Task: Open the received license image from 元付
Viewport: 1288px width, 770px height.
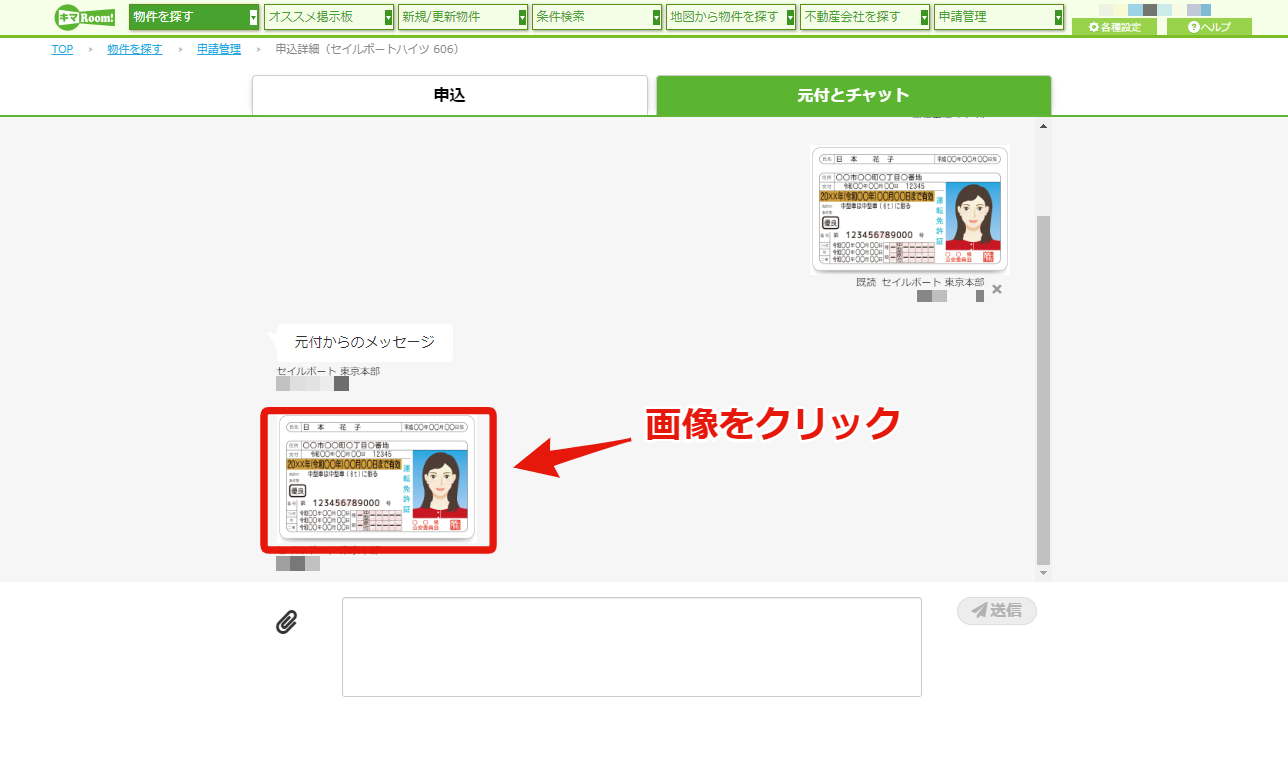Action: tap(377, 478)
